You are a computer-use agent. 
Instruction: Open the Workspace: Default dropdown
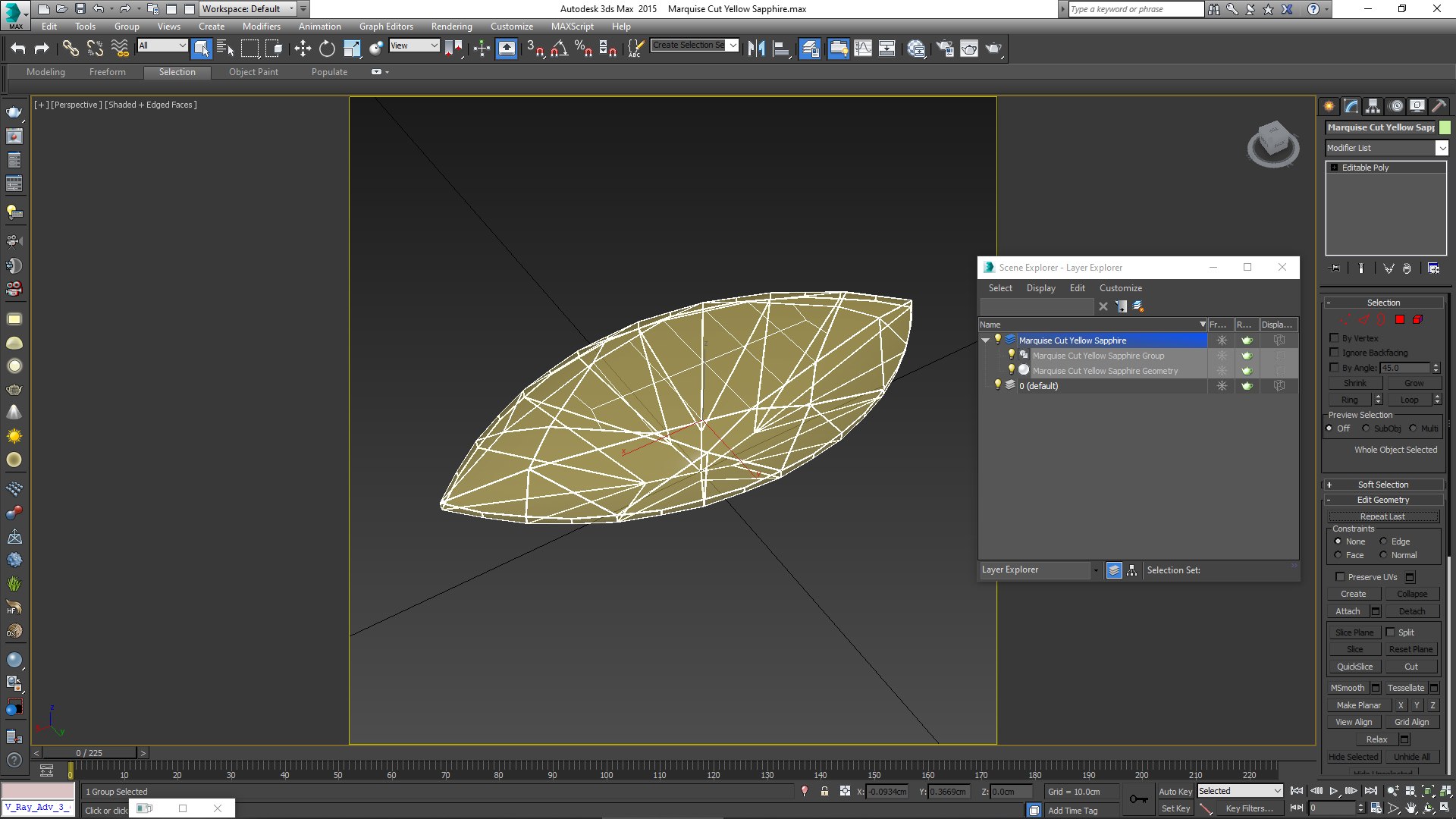point(248,9)
